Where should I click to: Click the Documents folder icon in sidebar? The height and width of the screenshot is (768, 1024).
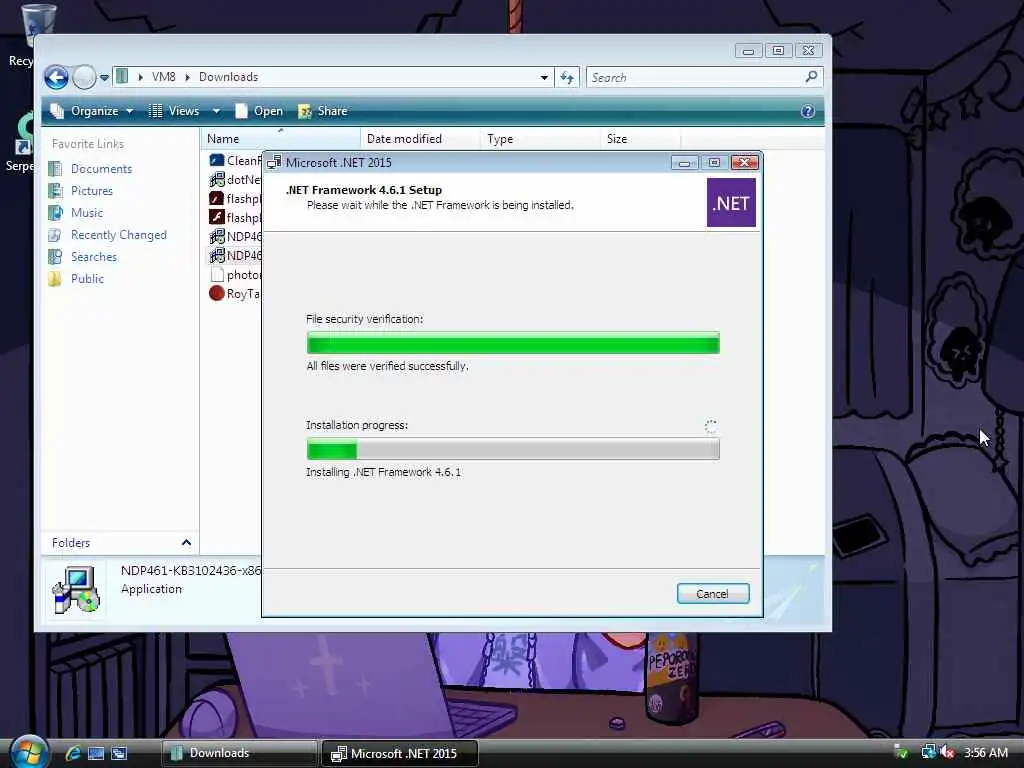56,168
